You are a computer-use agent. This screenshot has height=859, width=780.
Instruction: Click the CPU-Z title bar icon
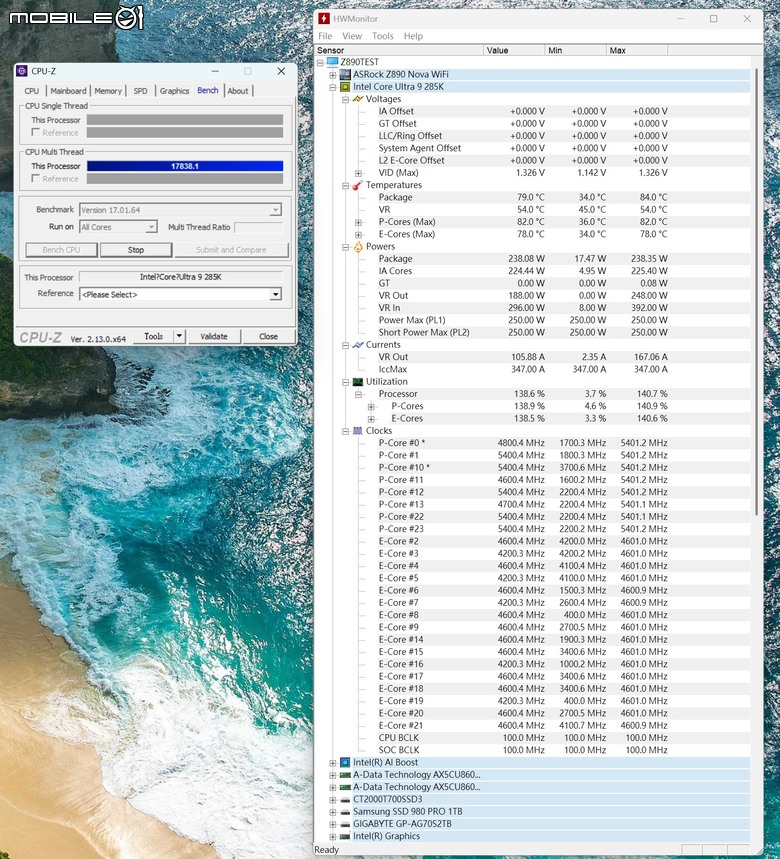click(x=22, y=71)
